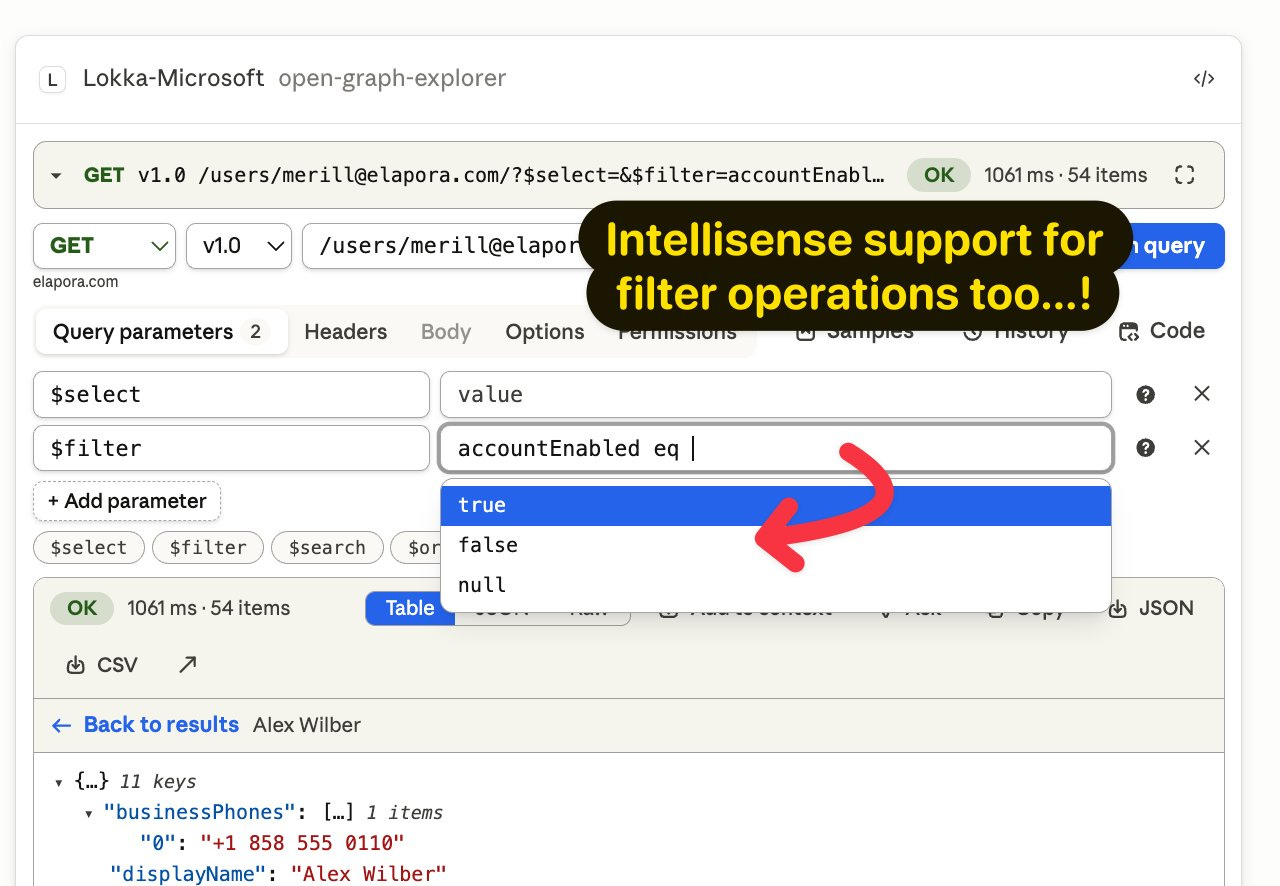Insert the $search chip
The image size is (1280, 886).
point(327,547)
